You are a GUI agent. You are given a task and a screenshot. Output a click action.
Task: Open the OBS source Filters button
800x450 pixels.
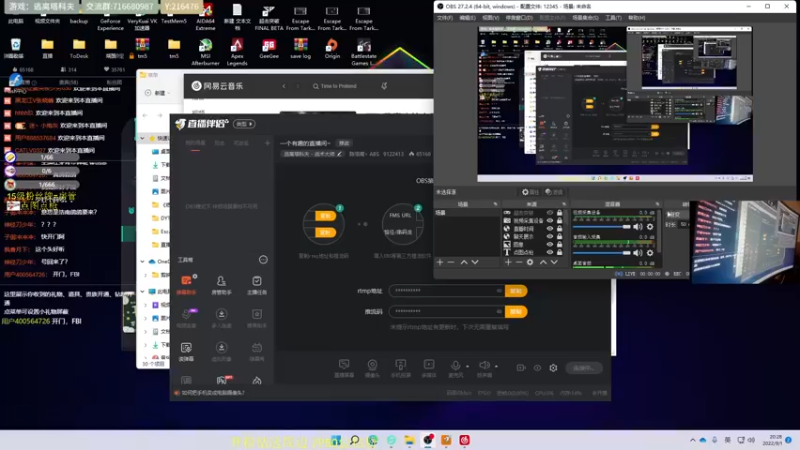[x=554, y=192]
